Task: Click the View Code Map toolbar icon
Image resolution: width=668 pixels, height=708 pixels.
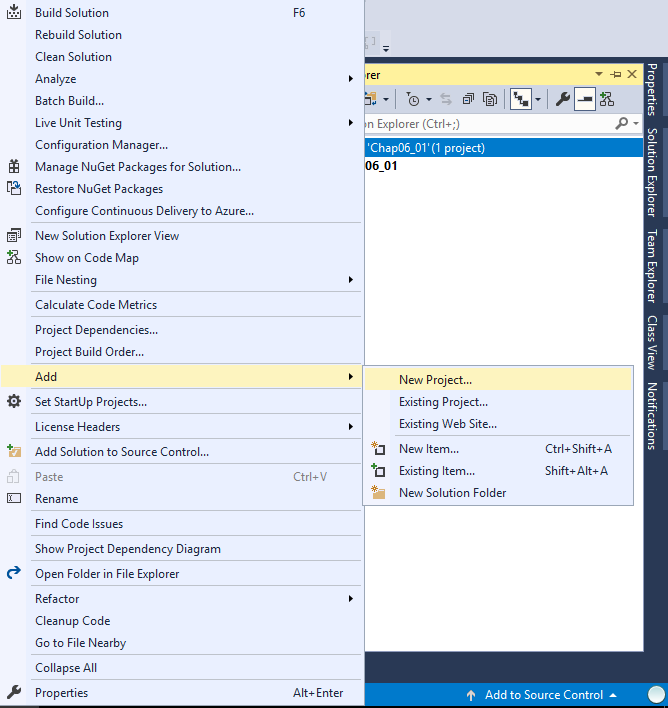Action: coord(607,99)
